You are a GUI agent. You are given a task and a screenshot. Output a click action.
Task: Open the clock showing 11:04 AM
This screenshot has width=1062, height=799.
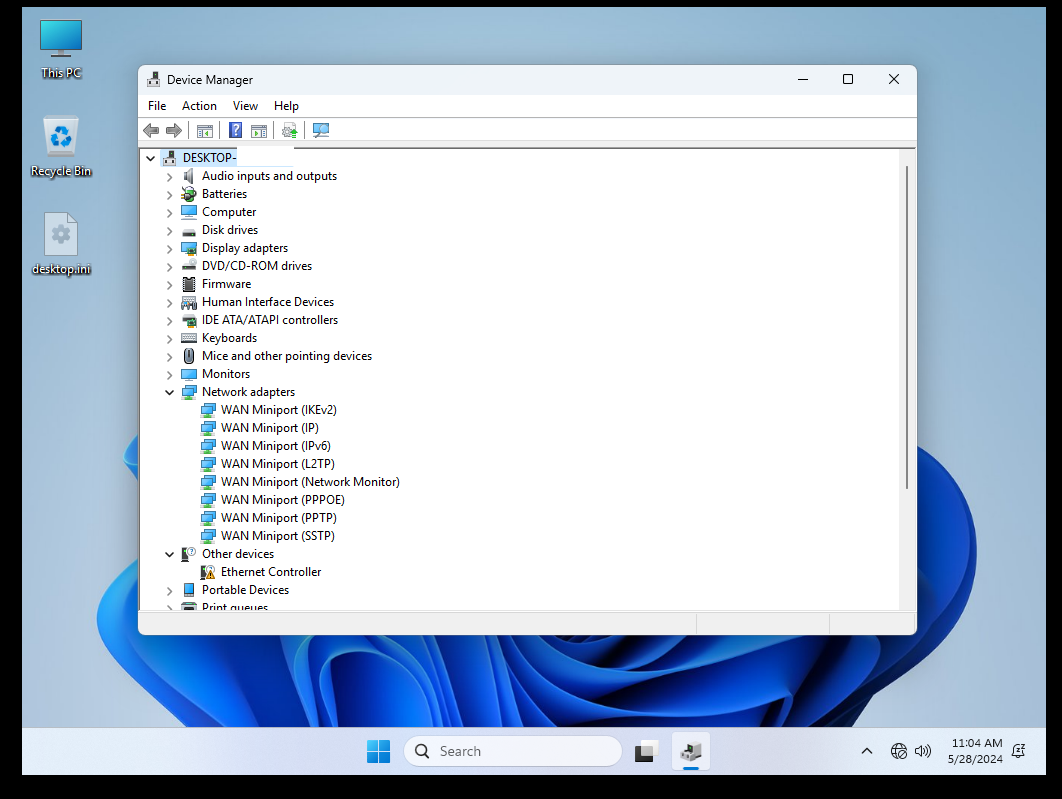(975, 751)
